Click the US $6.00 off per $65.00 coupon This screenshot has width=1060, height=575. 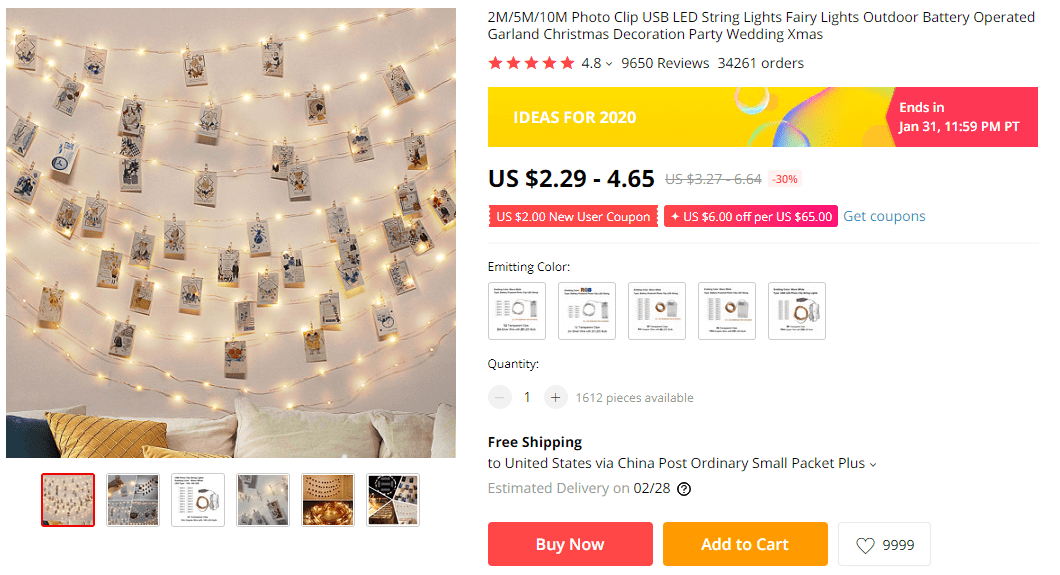[750, 217]
